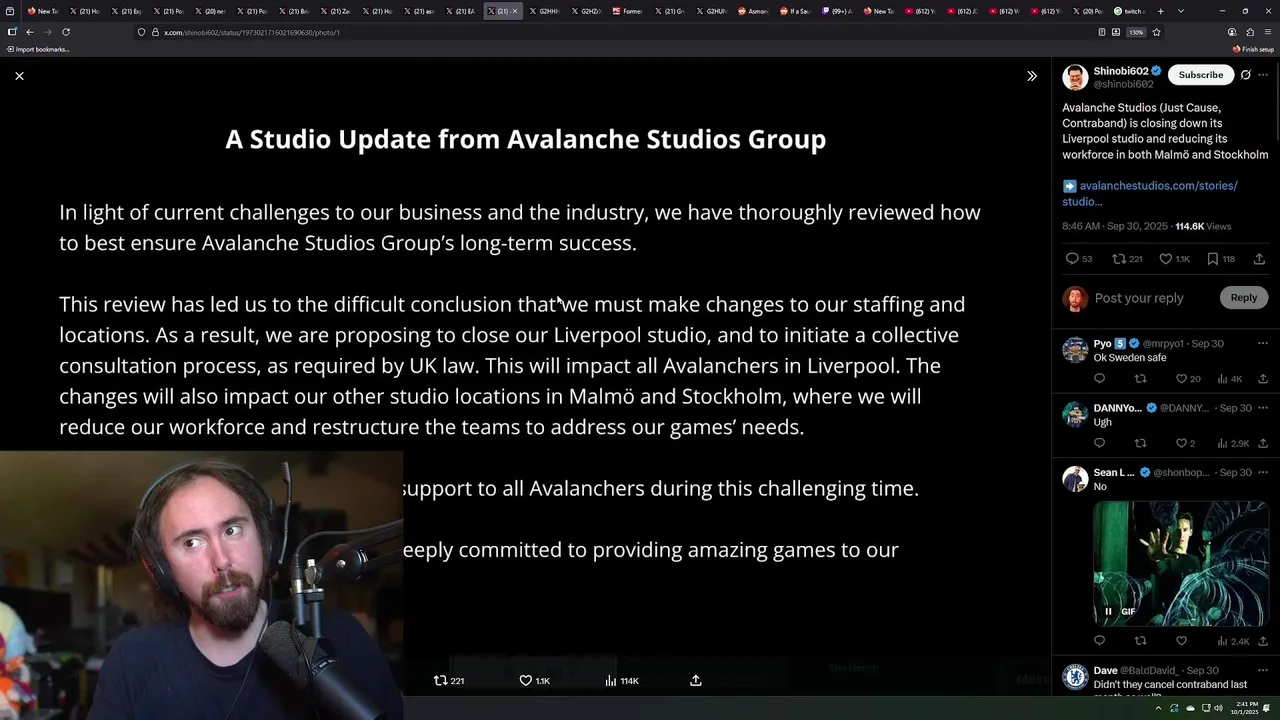View analytics in bottom bar (114K)
Image resolution: width=1280 pixels, height=720 pixels.
[x=621, y=681]
